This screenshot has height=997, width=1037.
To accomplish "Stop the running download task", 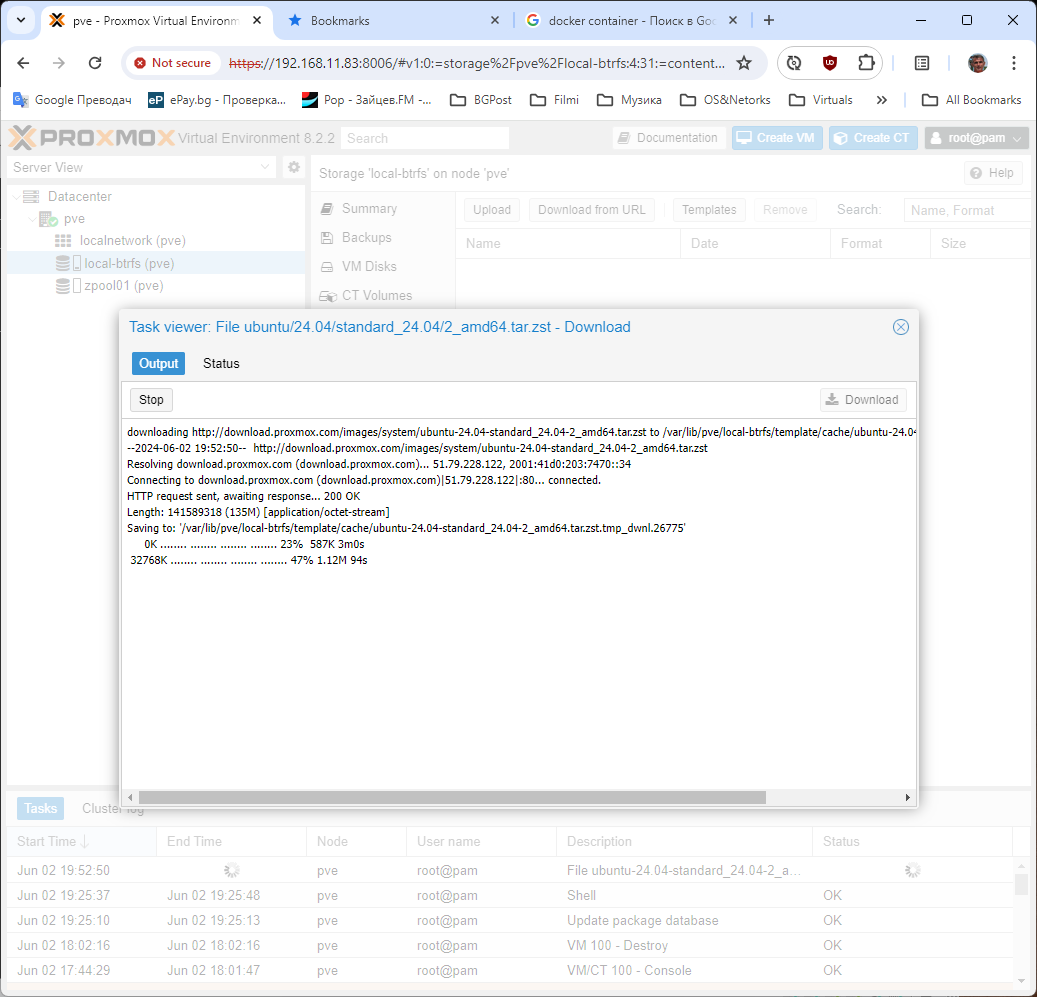I will coord(151,400).
